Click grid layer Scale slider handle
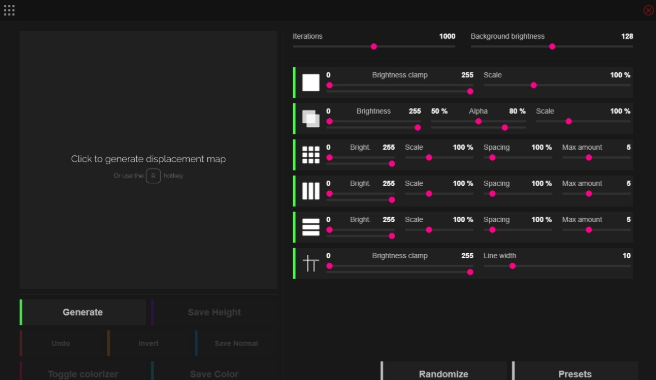 tap(429, 158)
